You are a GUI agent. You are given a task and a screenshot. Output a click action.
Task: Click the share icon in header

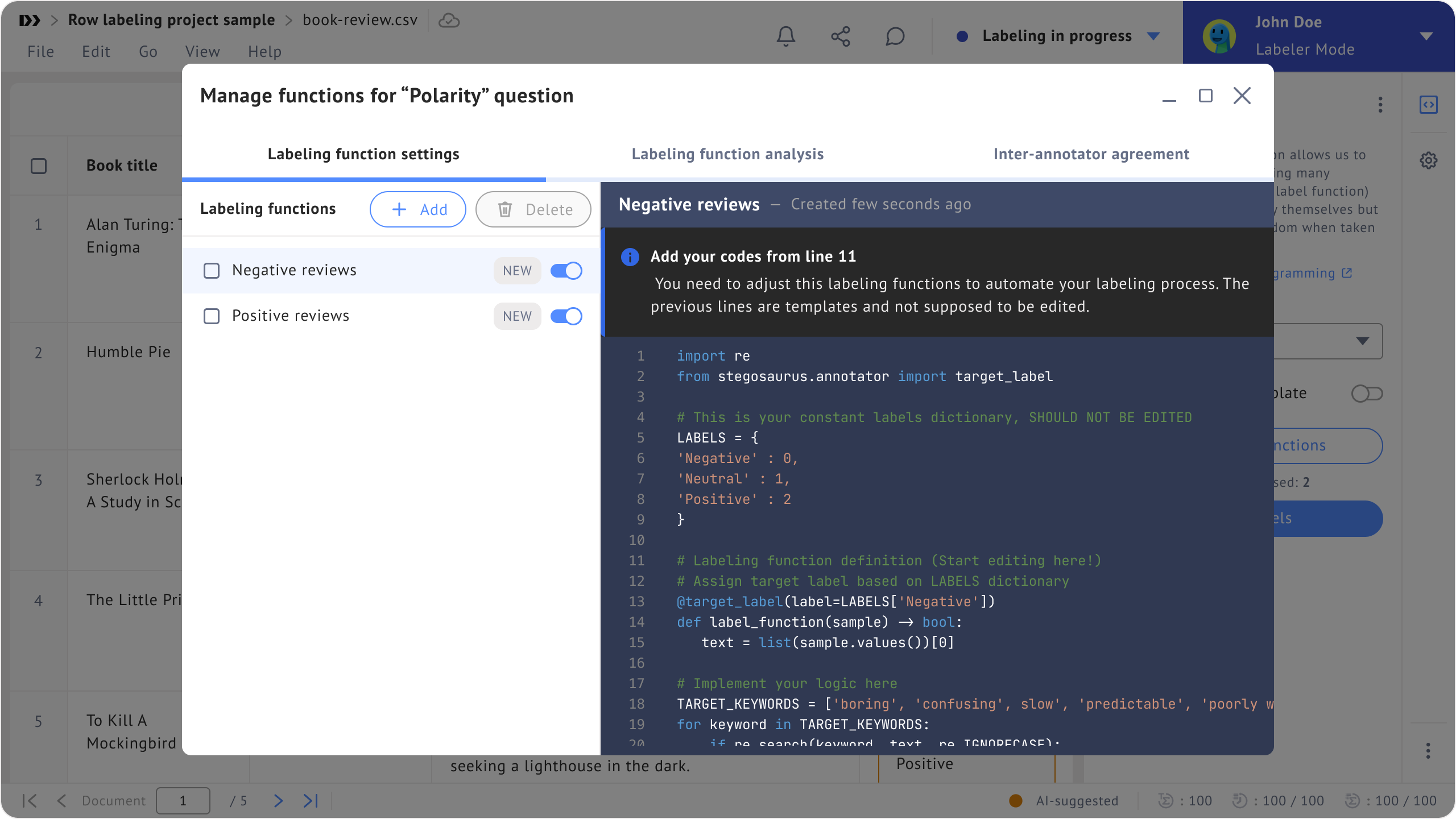[841, 36]
